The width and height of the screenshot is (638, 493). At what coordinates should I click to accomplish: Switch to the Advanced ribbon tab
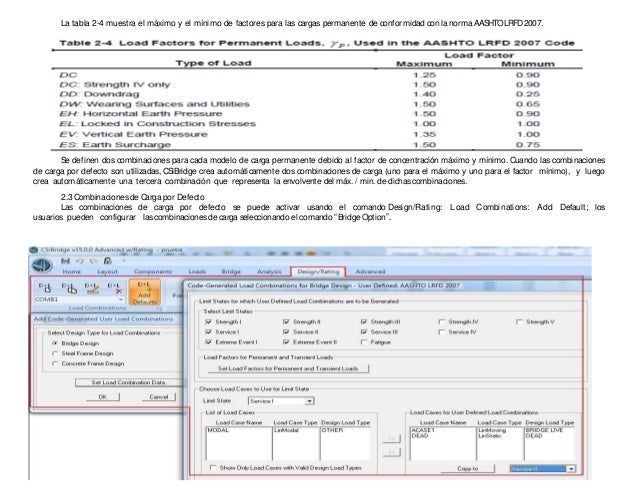(x=370, y=271)
